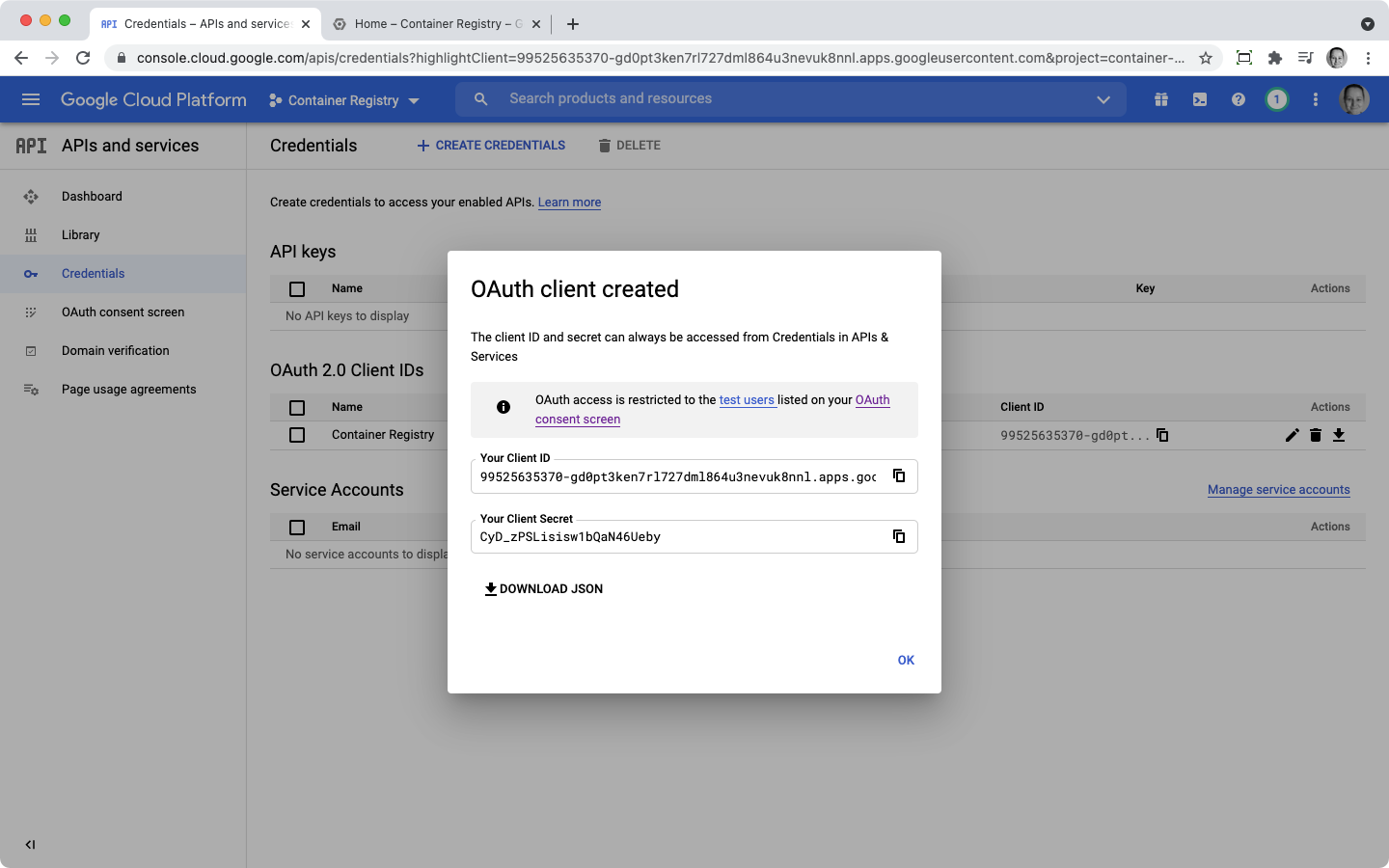Open Page usage agreements sidebar item
Viewport: 1389px width, 868px height.
(x=123, y=390)
